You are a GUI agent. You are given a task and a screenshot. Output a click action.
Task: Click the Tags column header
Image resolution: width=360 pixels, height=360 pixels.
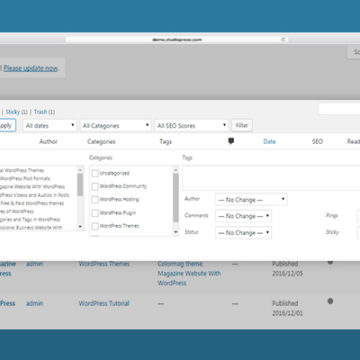[165, 142]
